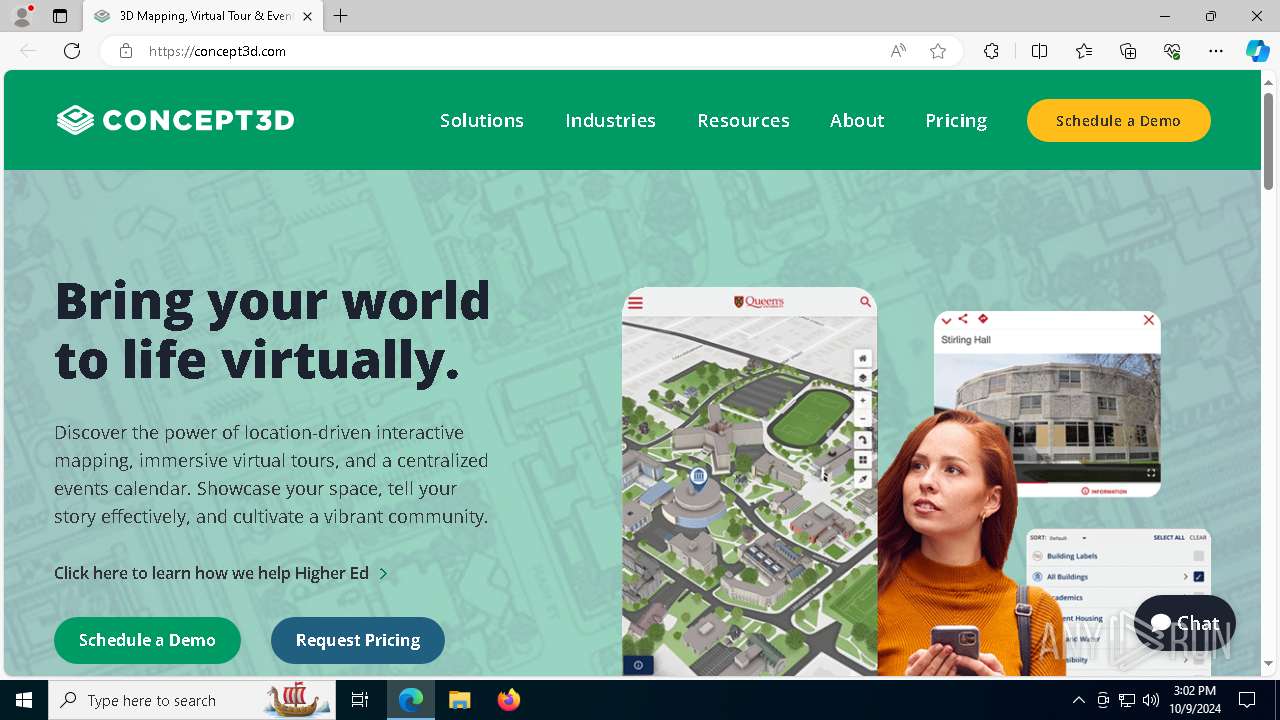Click fullscreen icon on Stirling Hall photo
Screen dimensions: 1280x720
(1151, 473)
